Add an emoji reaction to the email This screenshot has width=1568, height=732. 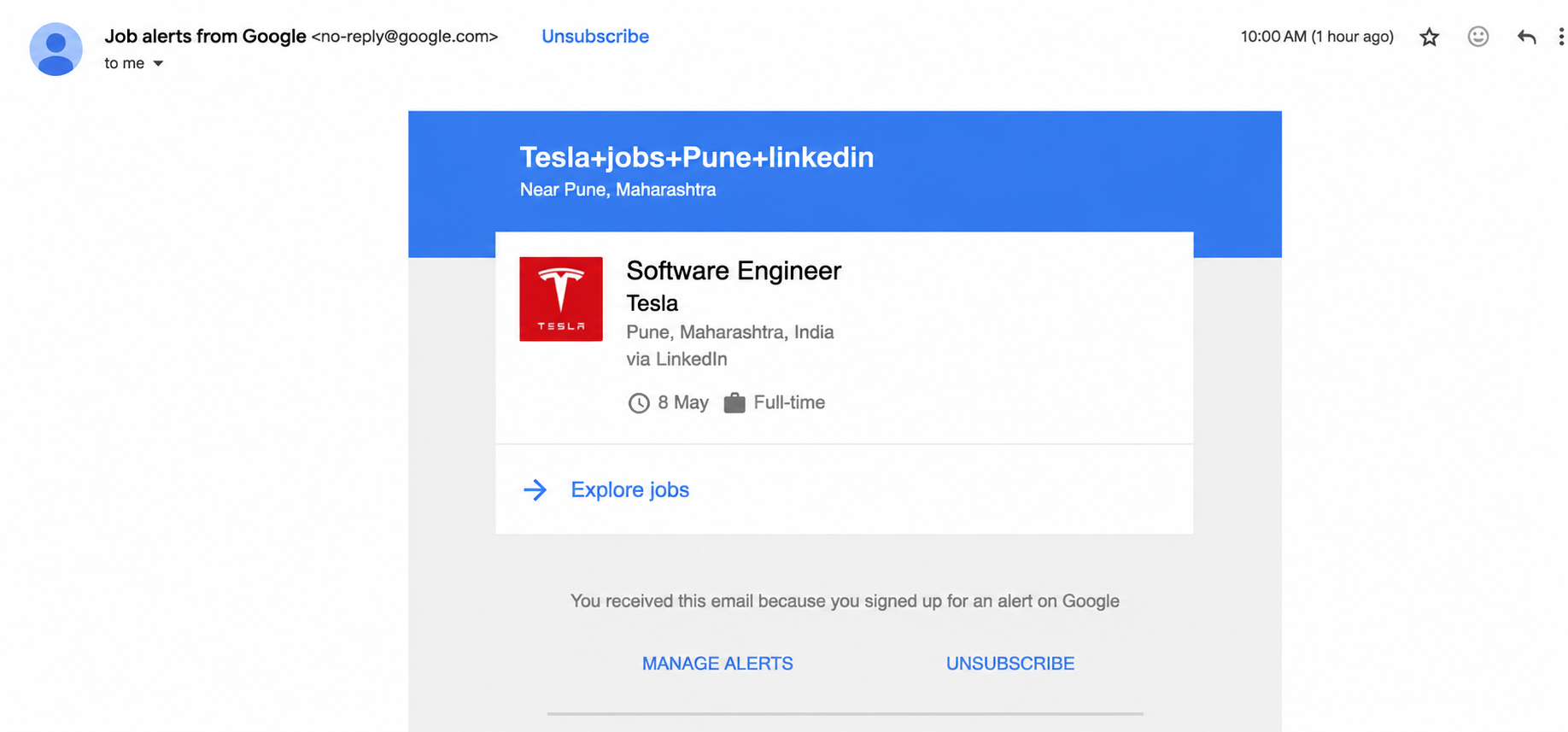[x=1477, y=37]
